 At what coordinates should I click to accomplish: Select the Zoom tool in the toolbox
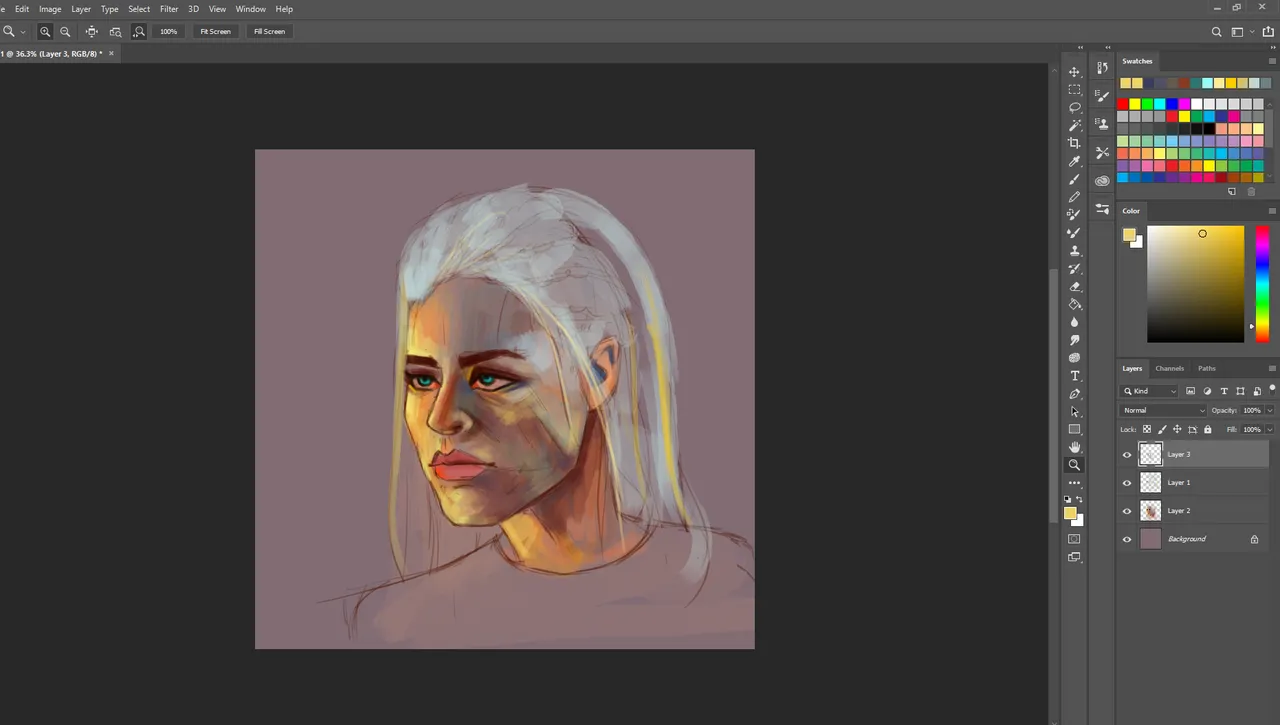click(1075, 465)
